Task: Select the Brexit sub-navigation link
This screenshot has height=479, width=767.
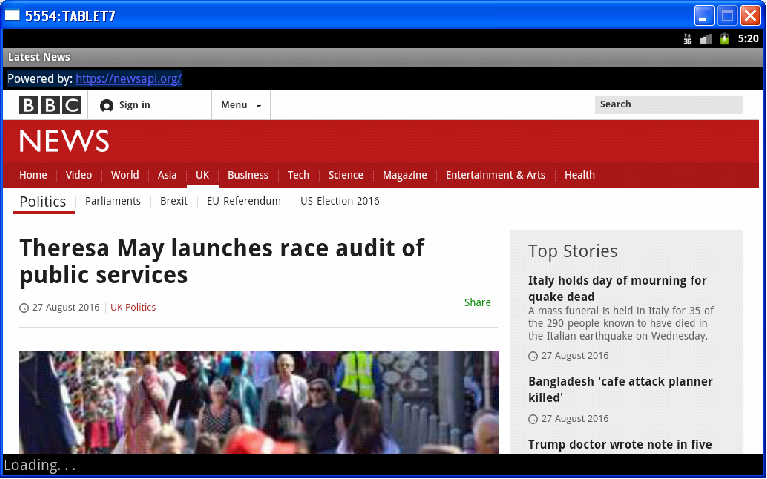Action: point(174,201)
